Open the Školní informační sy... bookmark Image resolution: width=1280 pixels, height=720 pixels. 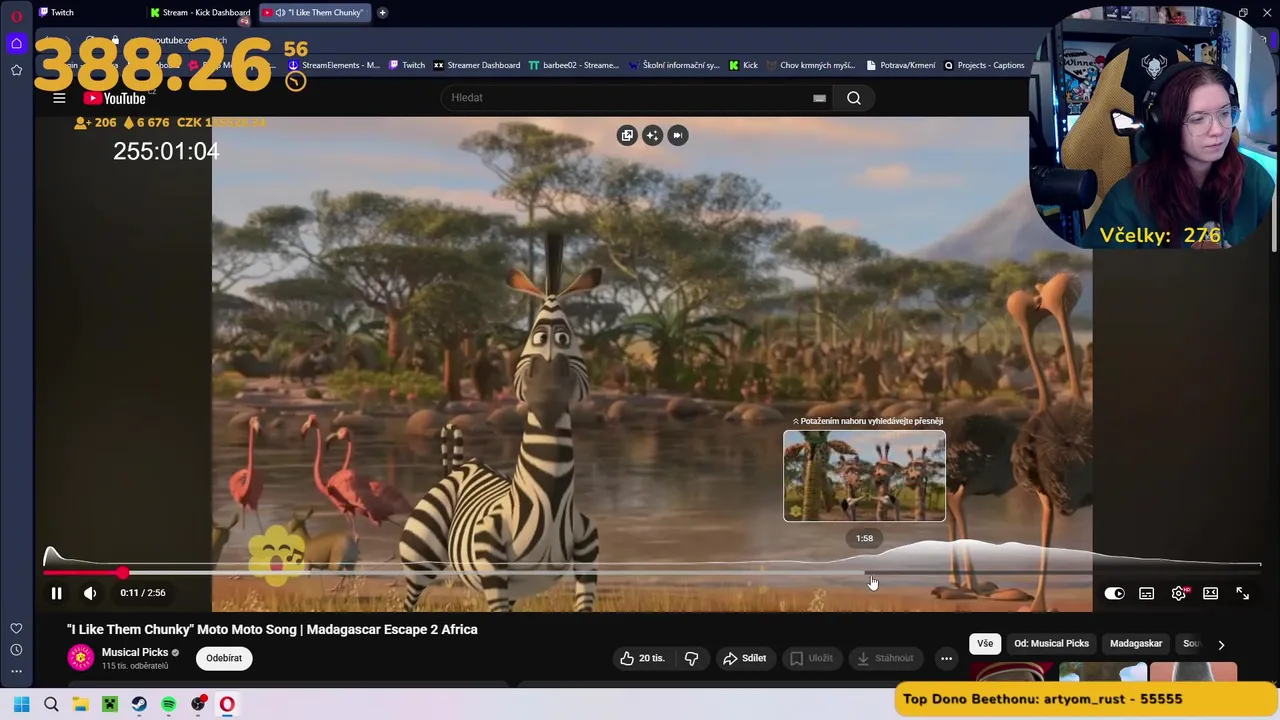pyautogui.click(x=674, y=65)
